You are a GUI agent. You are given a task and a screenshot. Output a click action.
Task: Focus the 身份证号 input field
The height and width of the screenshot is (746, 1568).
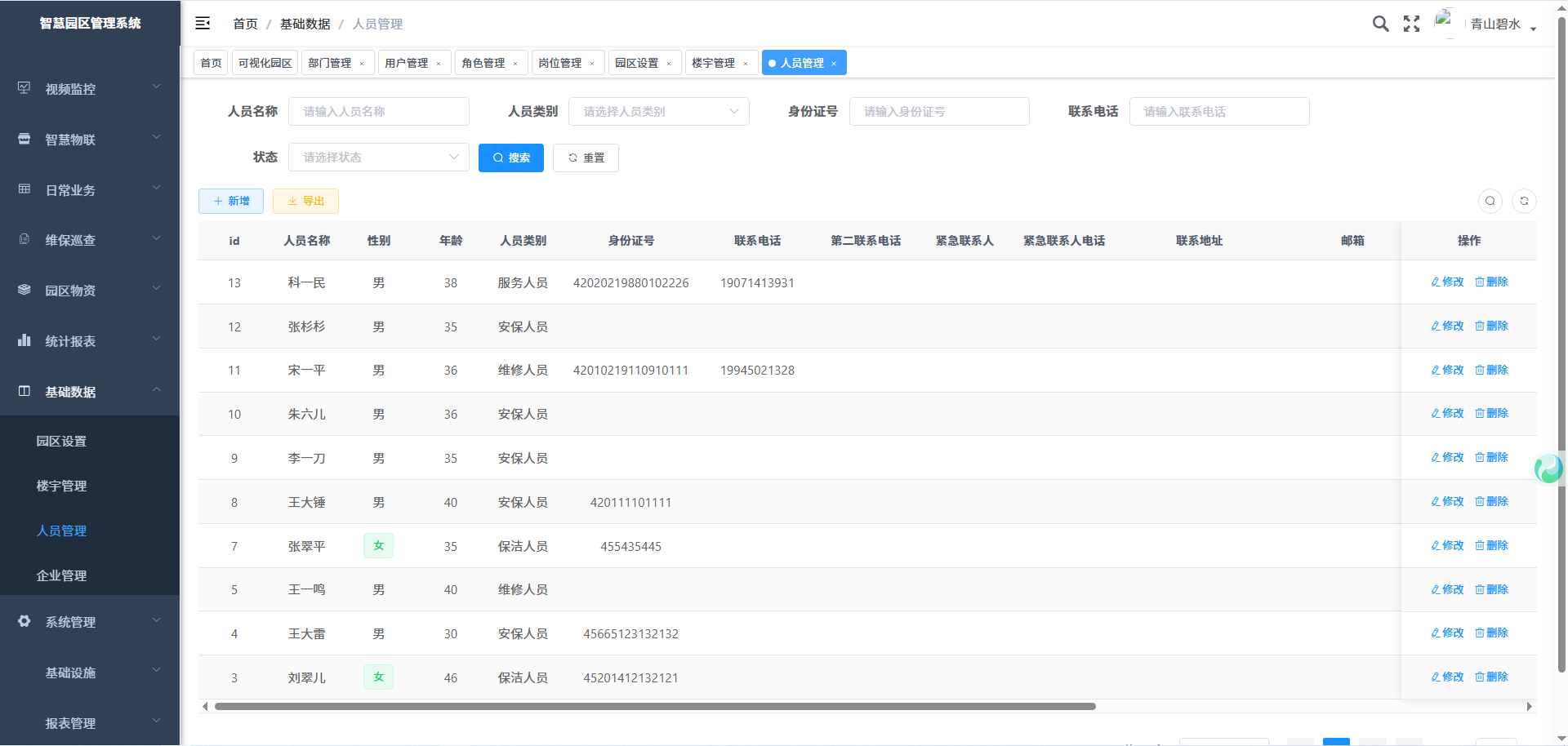click(x=938, y=112)
